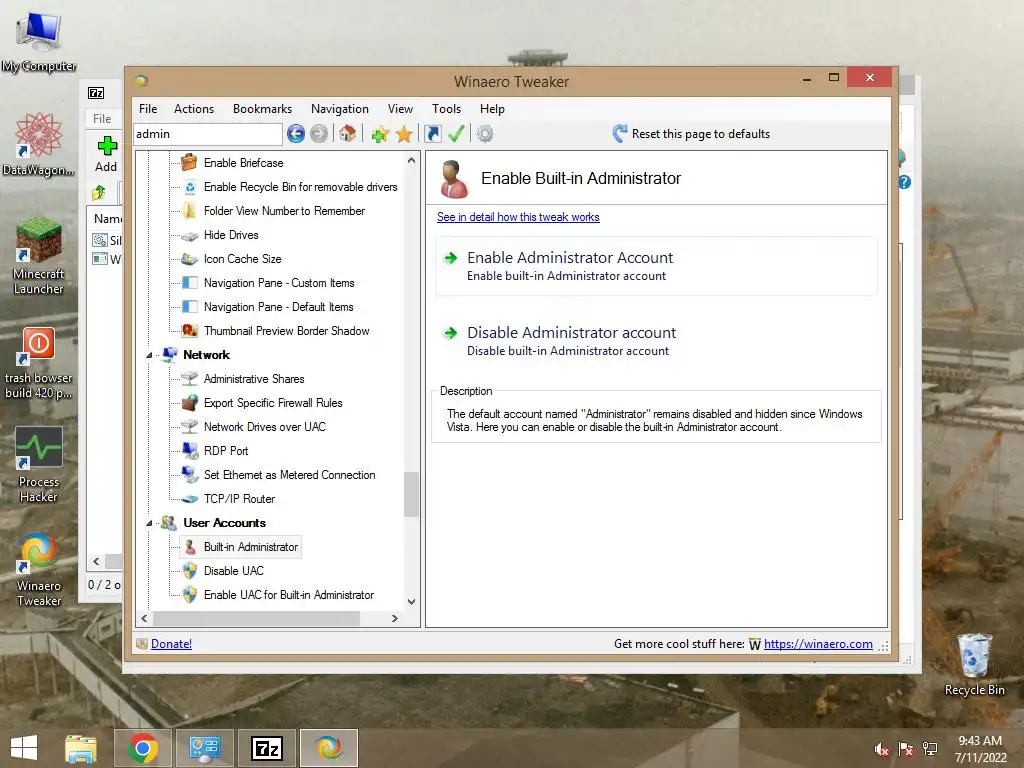Select Administrative Shares tweak

tap(254, 379)
